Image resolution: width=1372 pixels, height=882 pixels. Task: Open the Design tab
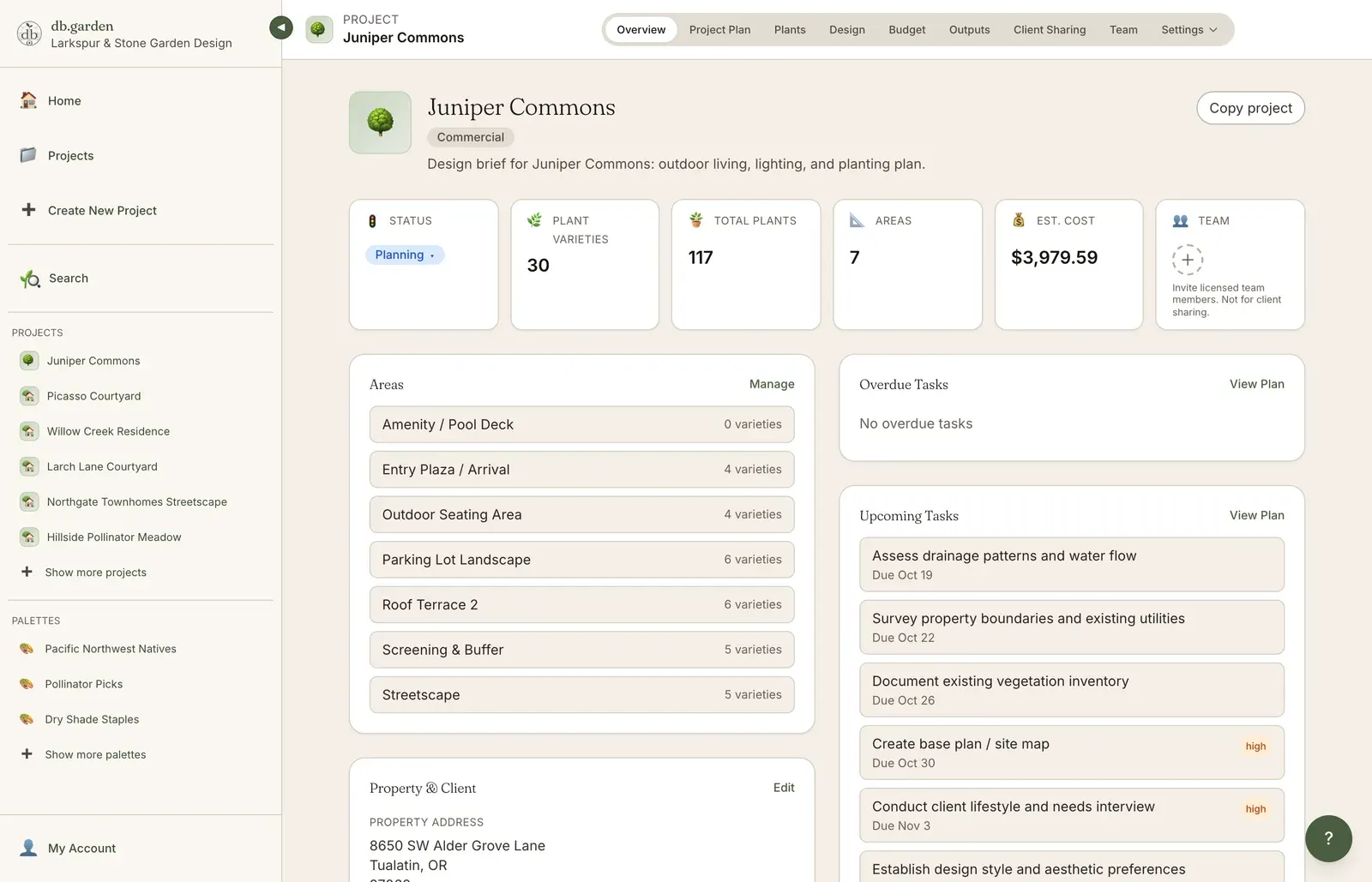click(x=846, y=29)
